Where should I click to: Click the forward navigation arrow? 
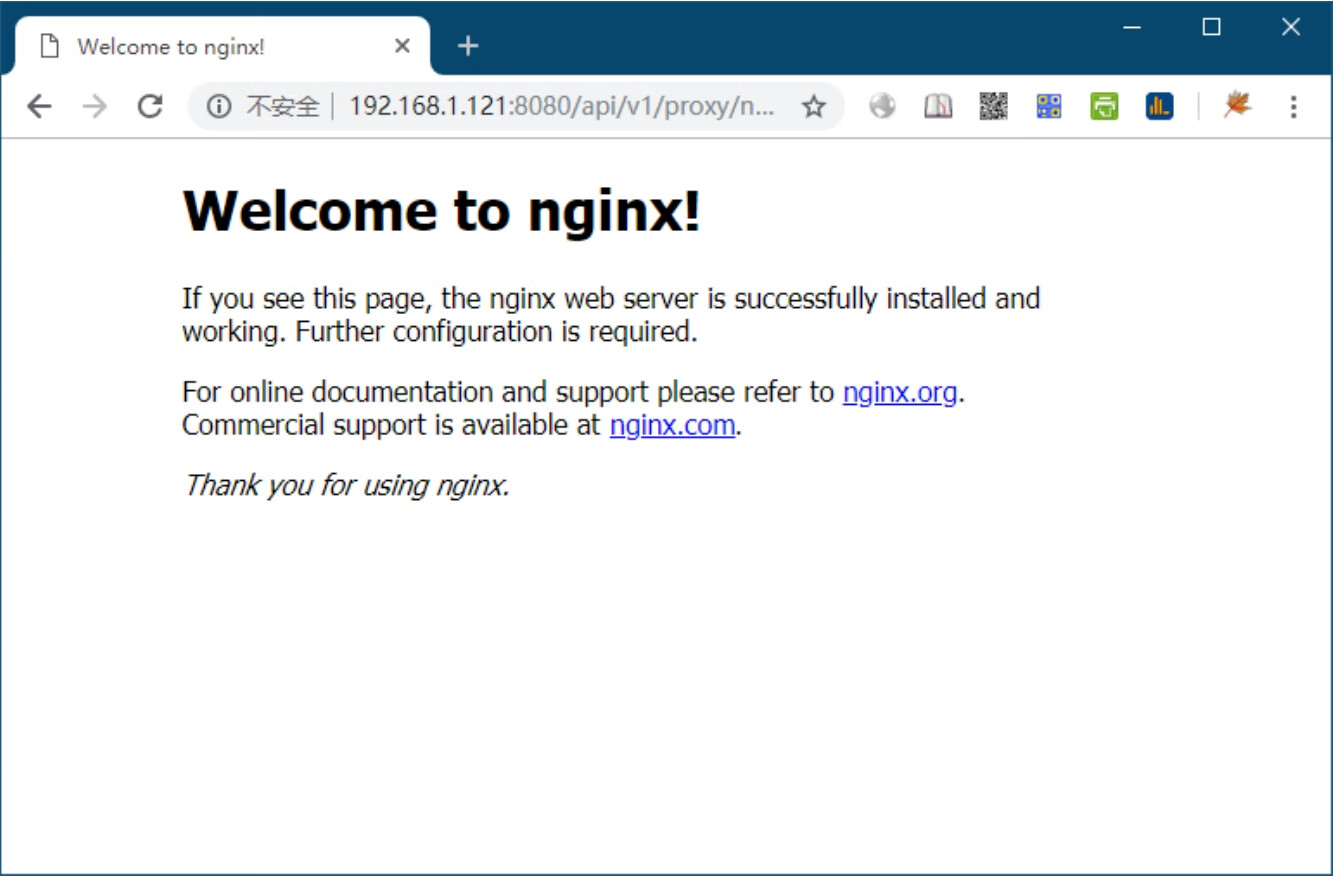coord(95,106)
